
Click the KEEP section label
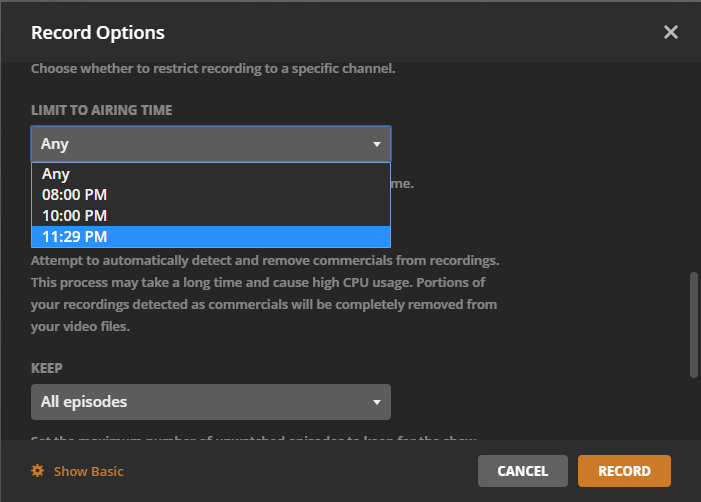click(47, 368)
